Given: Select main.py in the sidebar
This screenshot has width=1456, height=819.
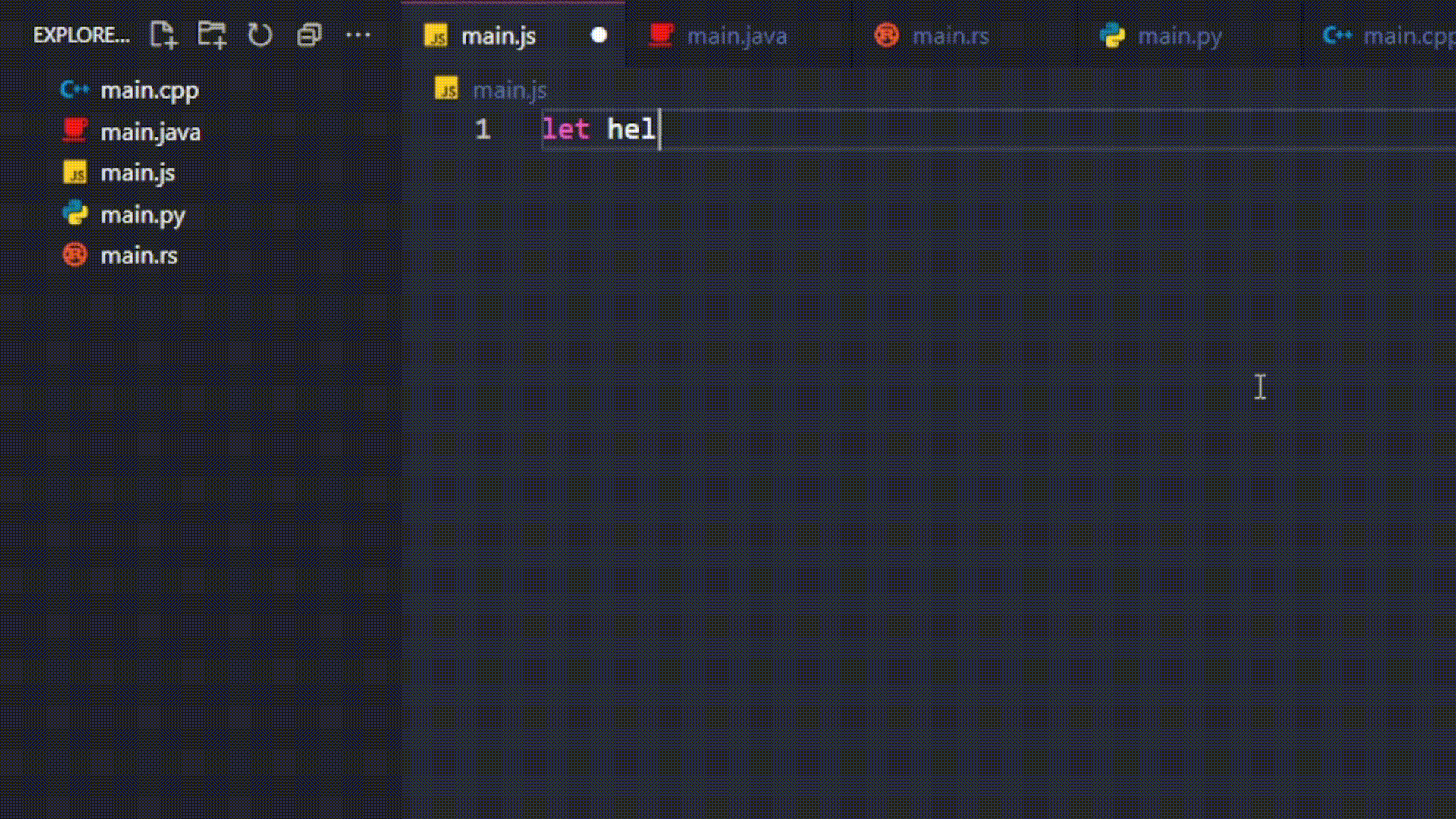Looking at the screenshot, I should click(143, 215).
